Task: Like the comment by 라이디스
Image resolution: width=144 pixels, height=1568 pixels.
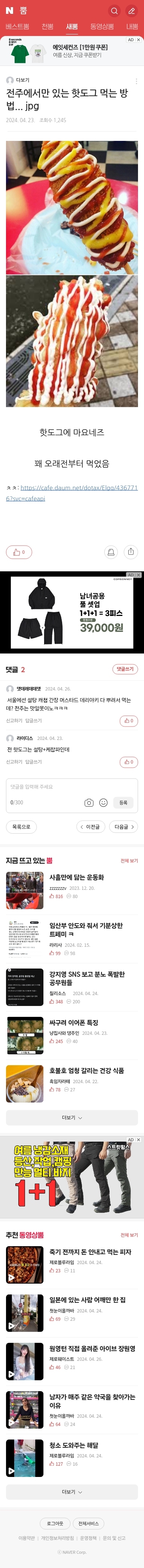Action: pyautogui.click(x=129, y=762)
